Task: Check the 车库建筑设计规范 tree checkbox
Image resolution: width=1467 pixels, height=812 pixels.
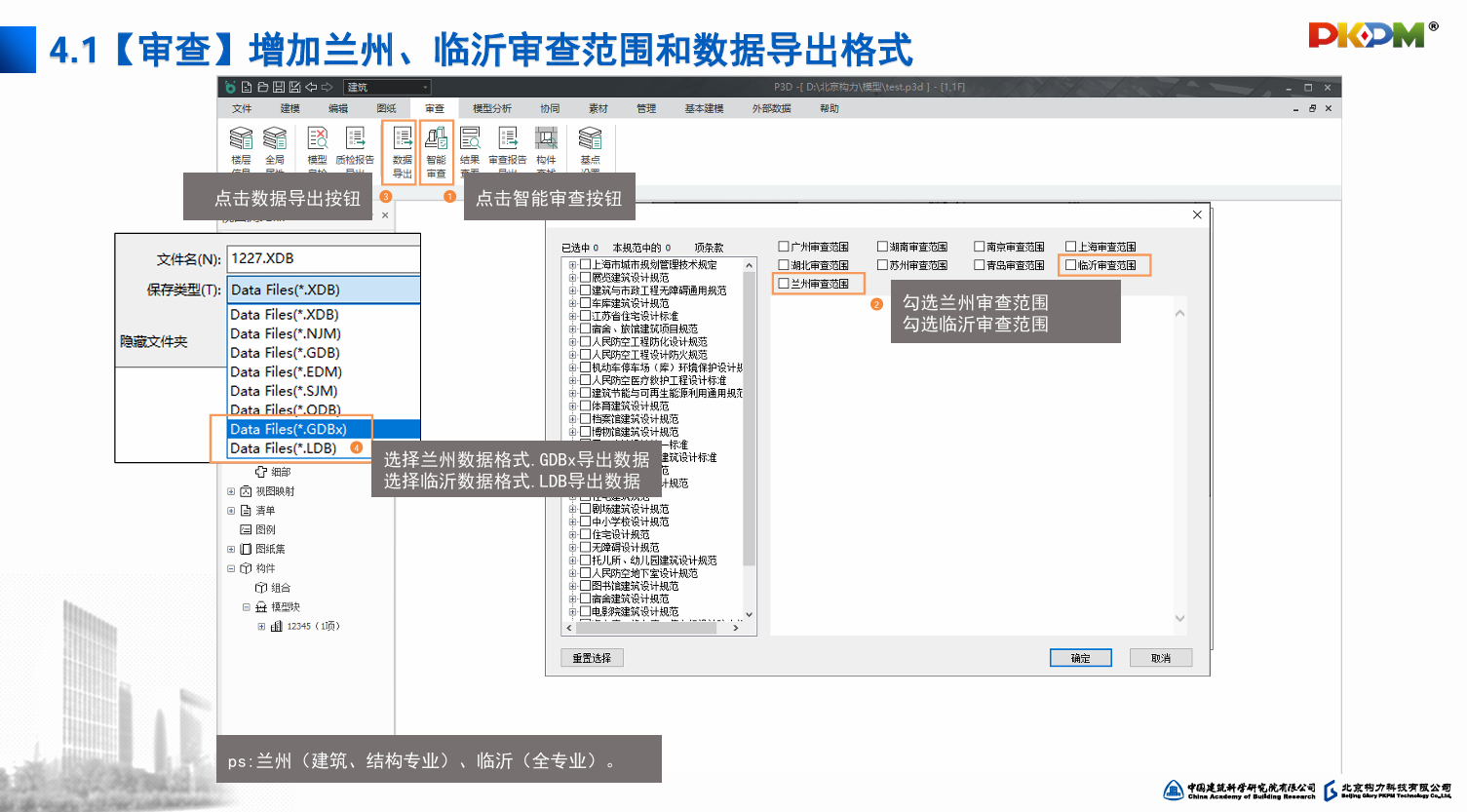Action: [586, 303]
